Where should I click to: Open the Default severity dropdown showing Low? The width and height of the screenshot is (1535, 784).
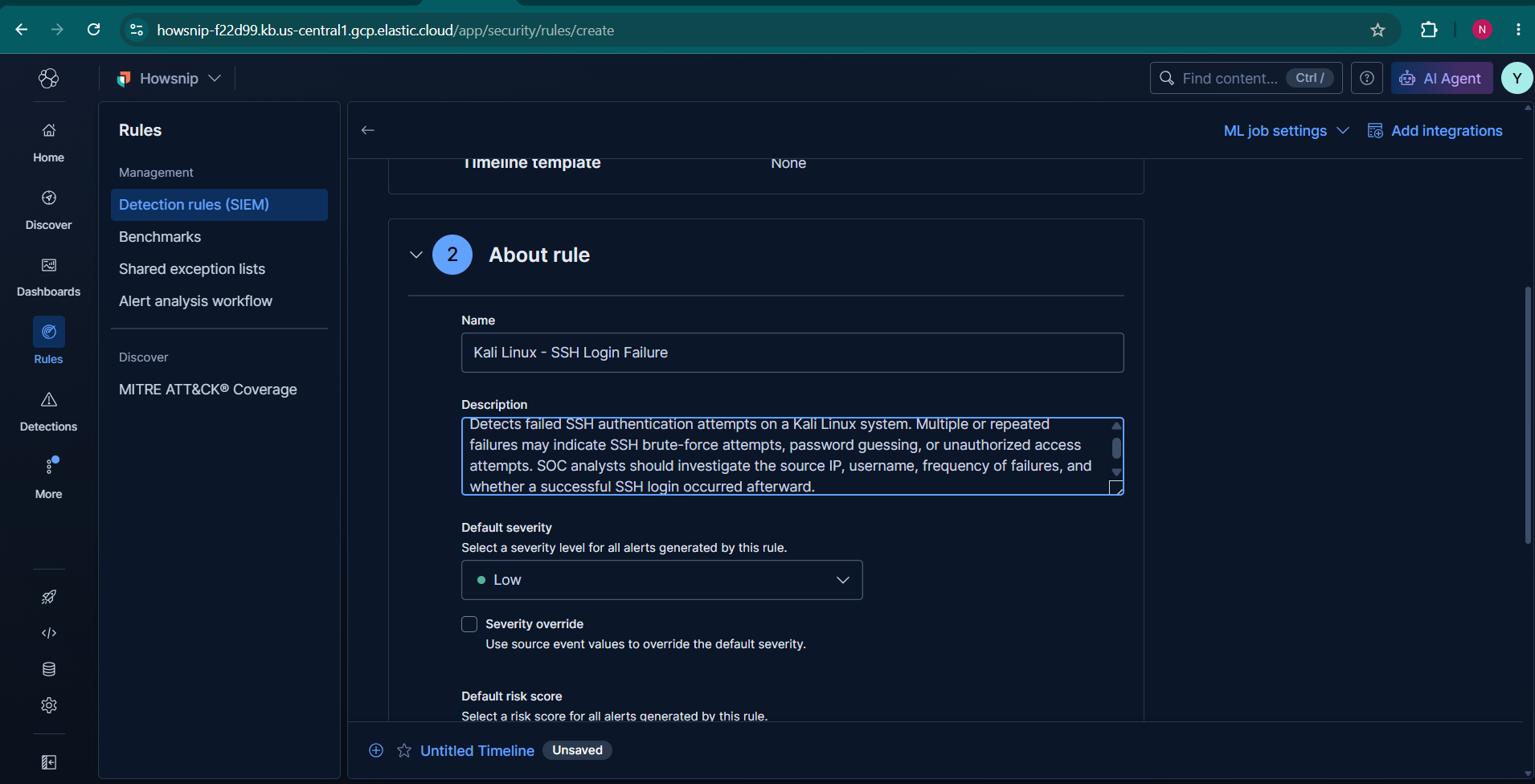coord(662,580)
